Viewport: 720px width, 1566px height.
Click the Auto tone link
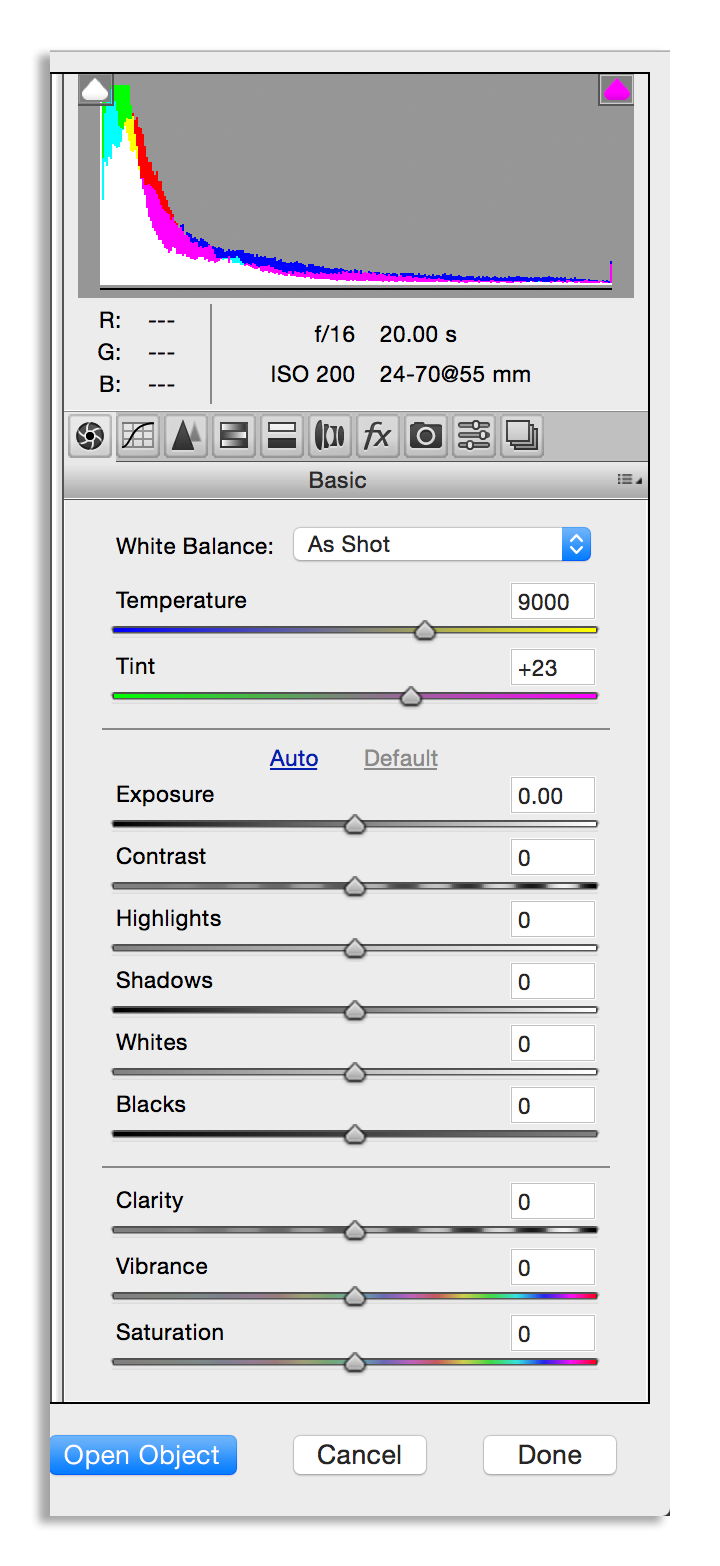pos(294,758)
